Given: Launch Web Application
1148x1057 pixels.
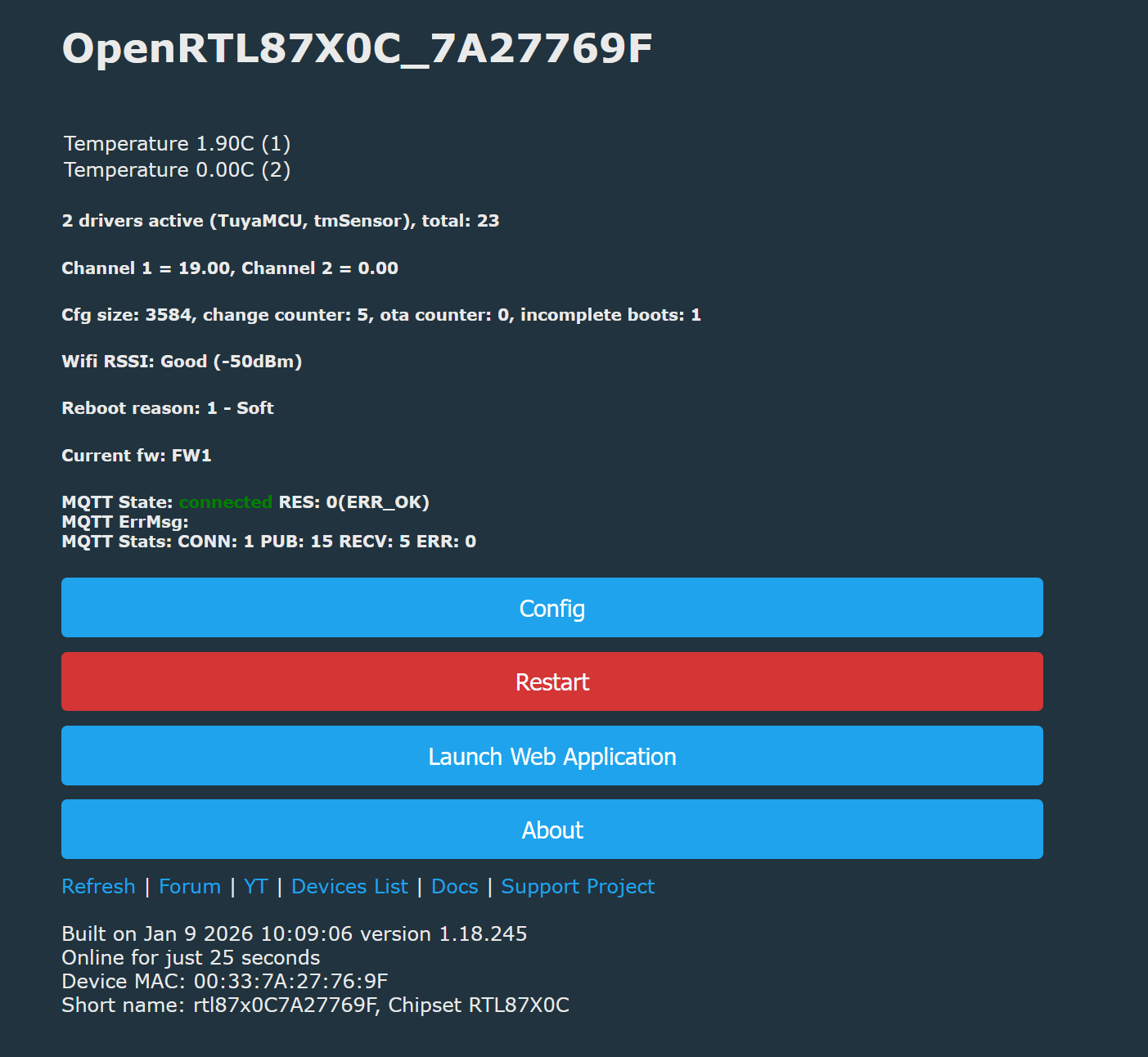Looking at the screenshot, I should point(552,756).
